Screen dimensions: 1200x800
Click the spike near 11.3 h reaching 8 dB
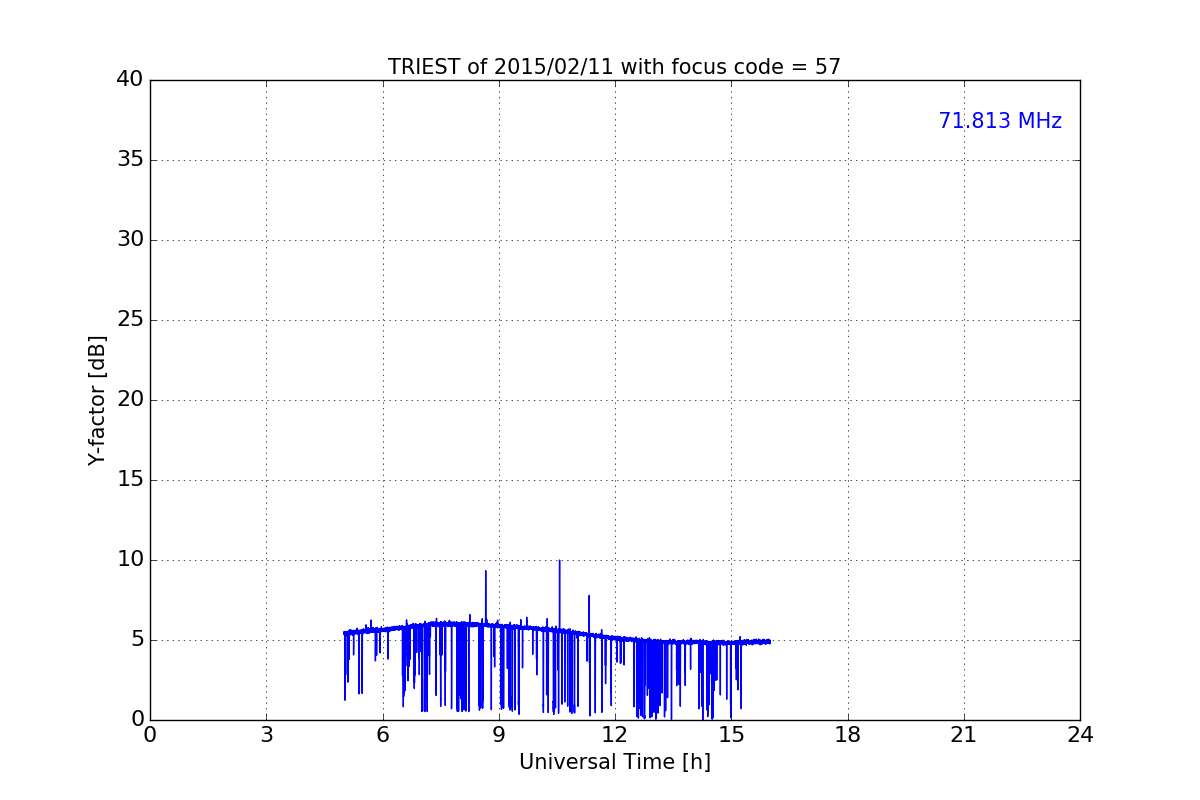[589, 612]
